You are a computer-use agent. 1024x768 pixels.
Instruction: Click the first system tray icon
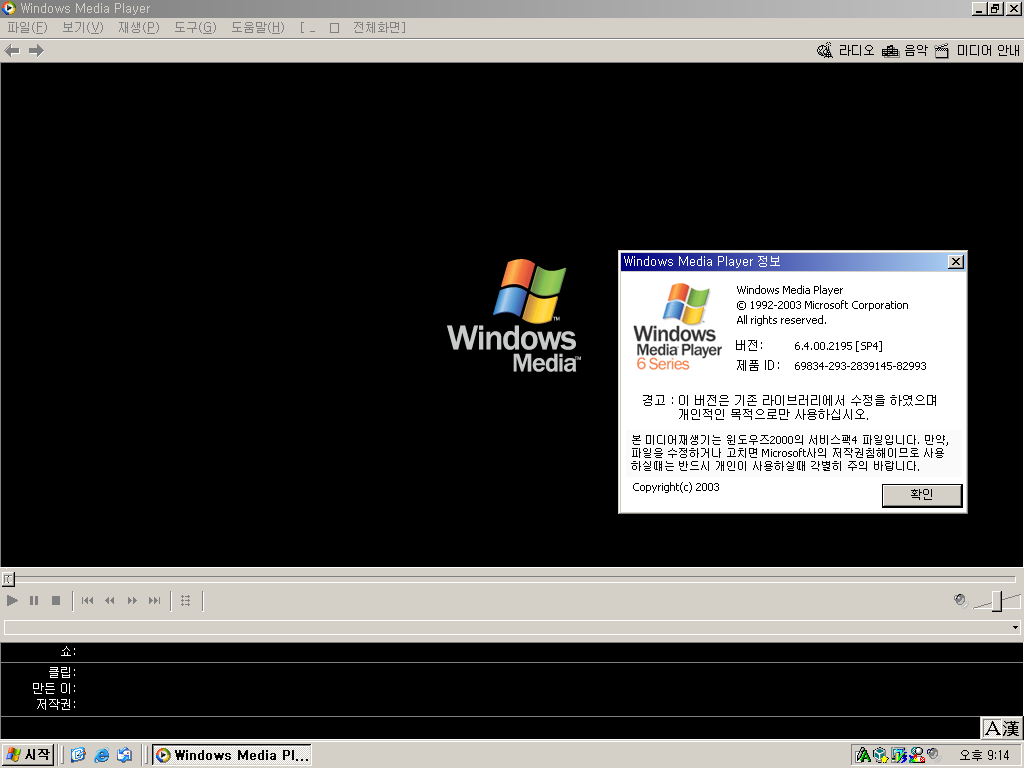863,756
